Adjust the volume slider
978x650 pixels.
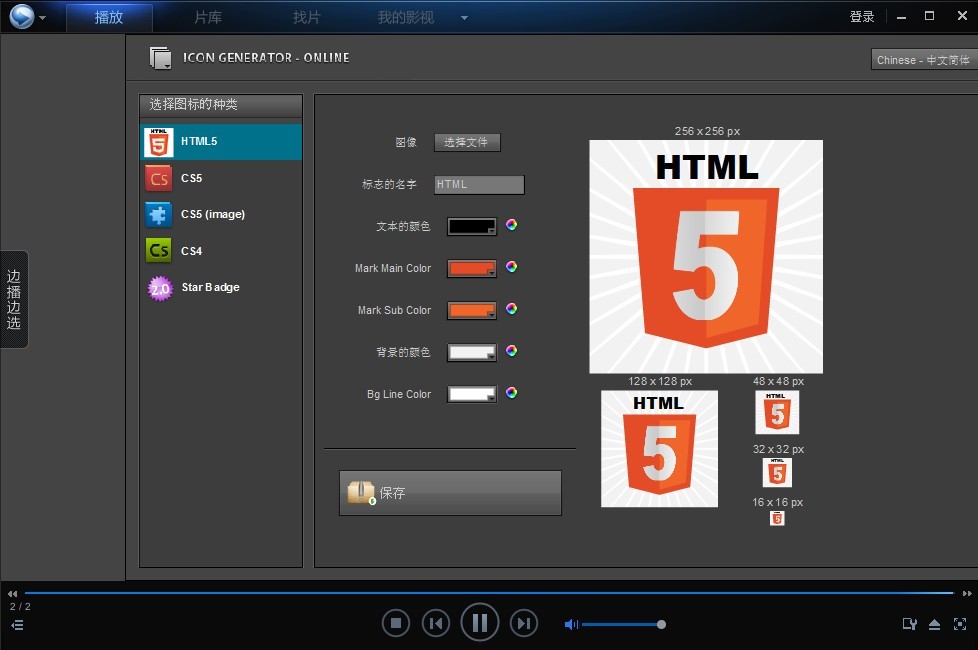(x=622, y=624)
